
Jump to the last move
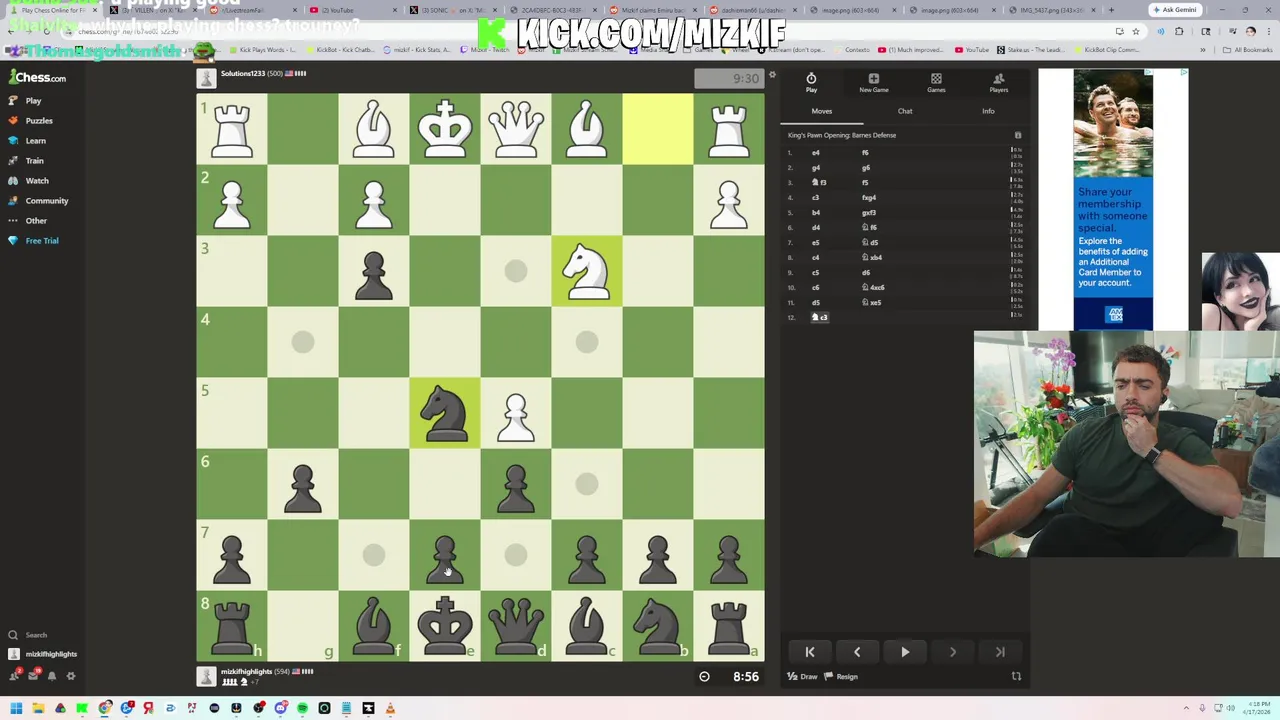point(1000,652)
